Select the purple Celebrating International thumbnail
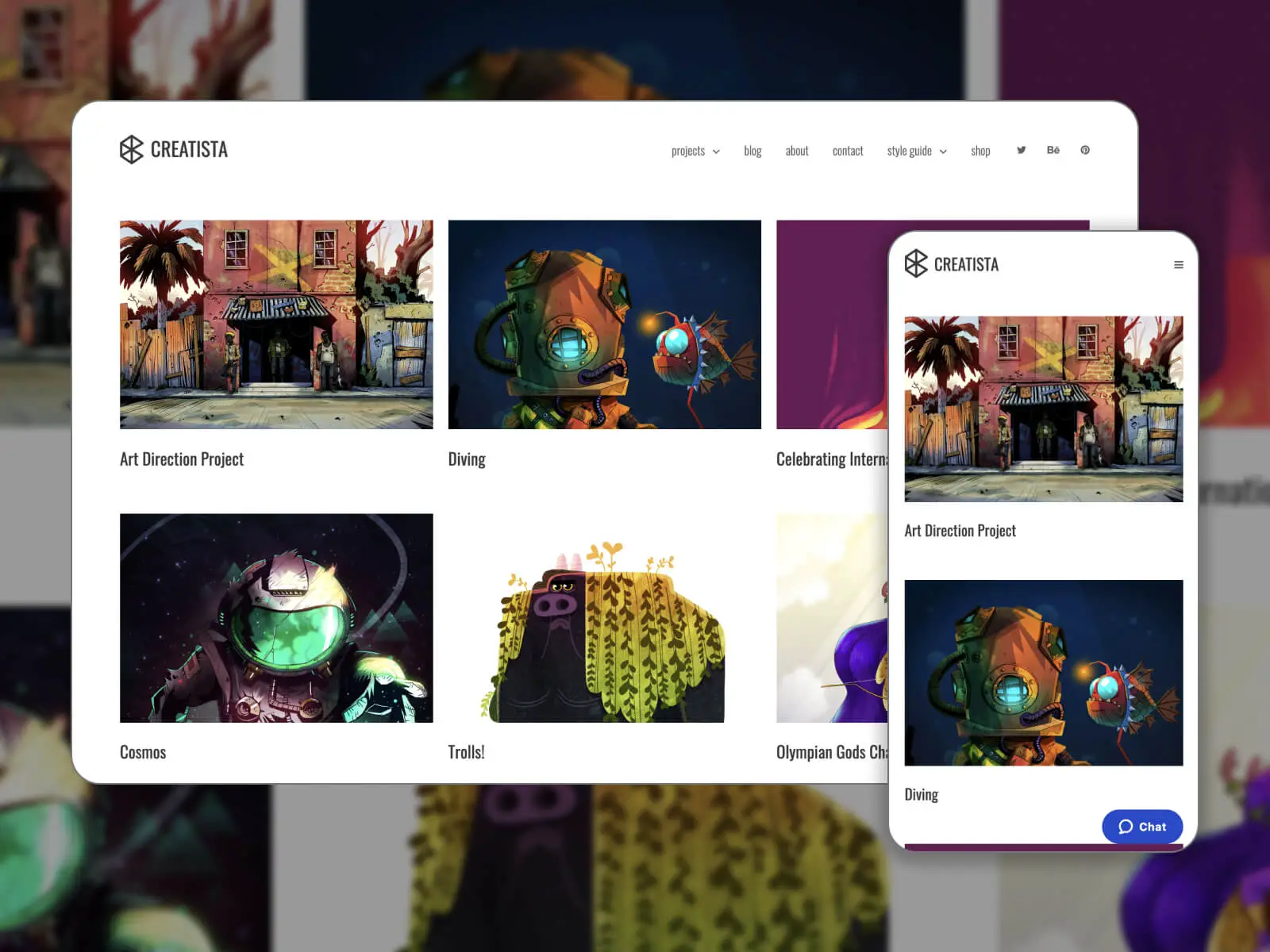Viewport: 1270px width, 952px height. click(x=832, y=324)
